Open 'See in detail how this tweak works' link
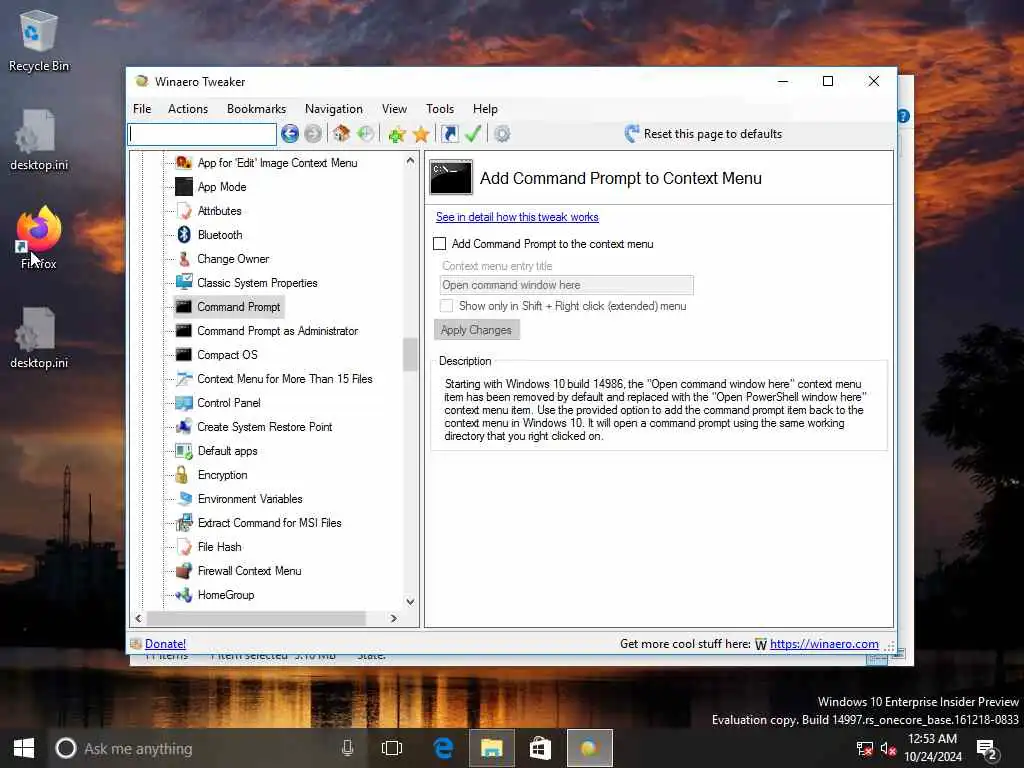The height and width of the screenshot is (768, 1024). click(517, 217)
